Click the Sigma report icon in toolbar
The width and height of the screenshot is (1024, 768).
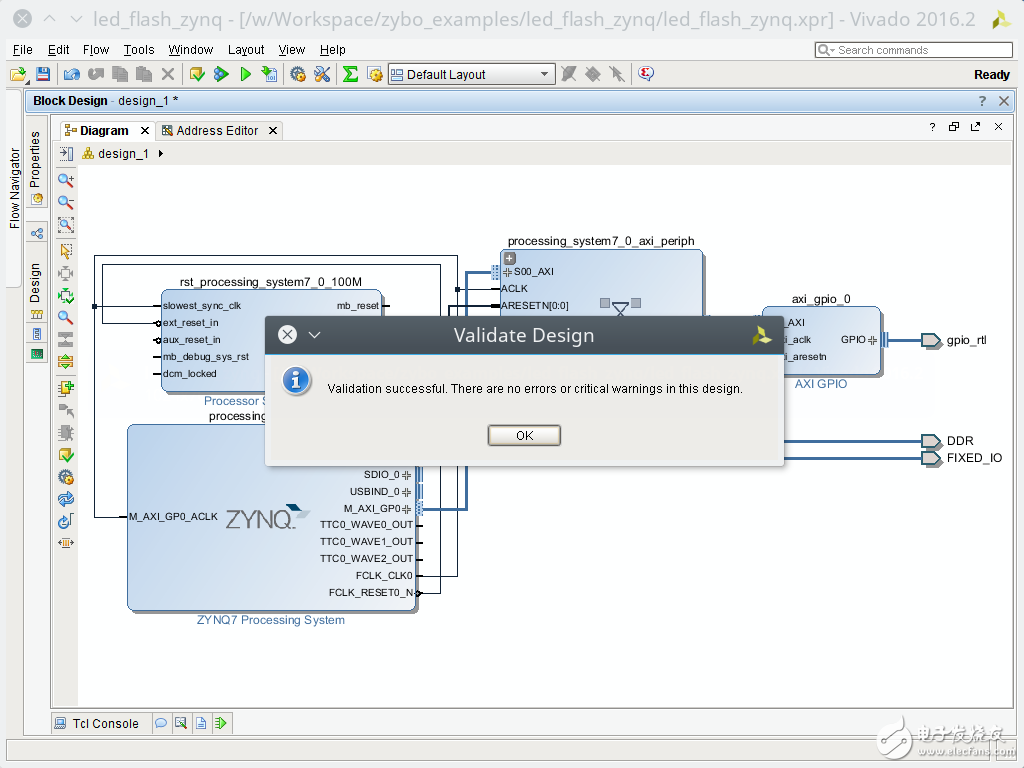[x=350, y=74]
